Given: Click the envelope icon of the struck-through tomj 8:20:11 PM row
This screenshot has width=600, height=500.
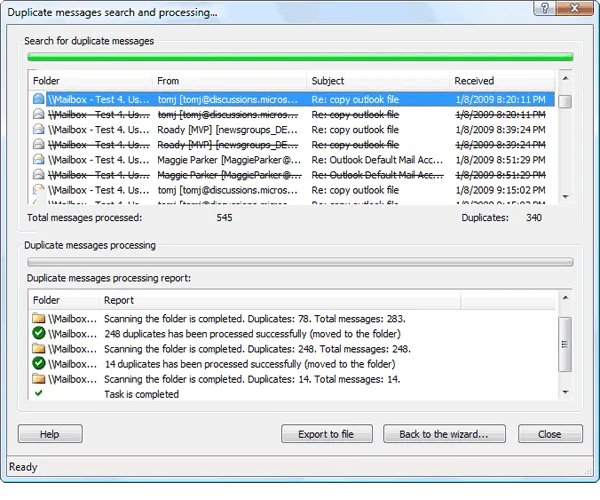Looking at the screenshot, I should [38, 114].
